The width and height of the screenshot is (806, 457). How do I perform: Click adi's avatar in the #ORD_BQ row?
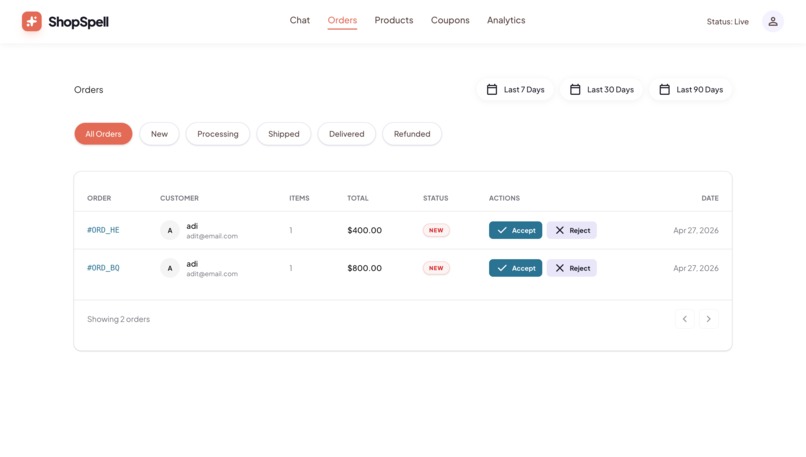pyautogui.click(x=170, y=268)
